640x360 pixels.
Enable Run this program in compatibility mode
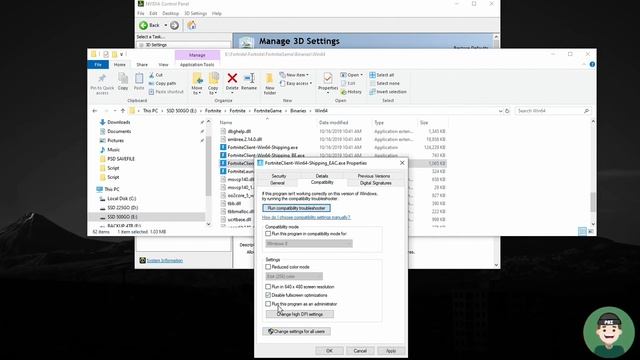tap(268, 234)
